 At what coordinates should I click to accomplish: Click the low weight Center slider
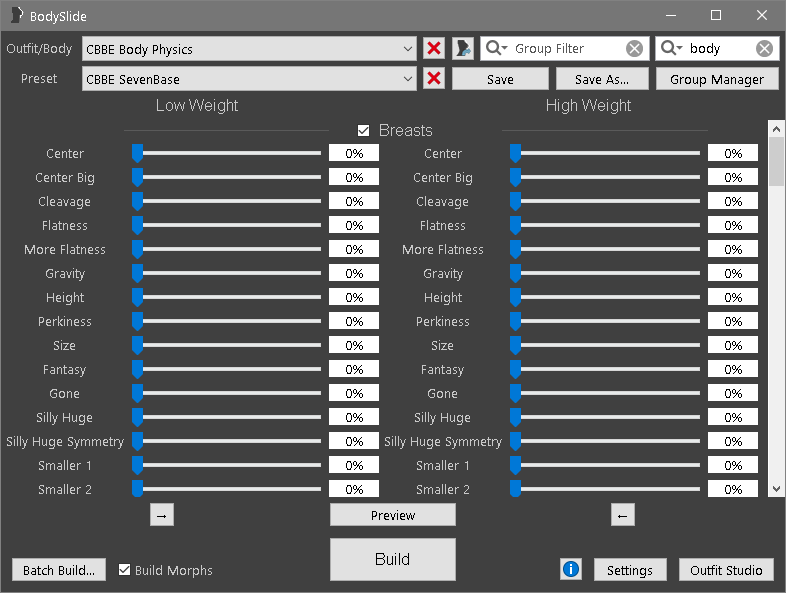click(227, 153)
